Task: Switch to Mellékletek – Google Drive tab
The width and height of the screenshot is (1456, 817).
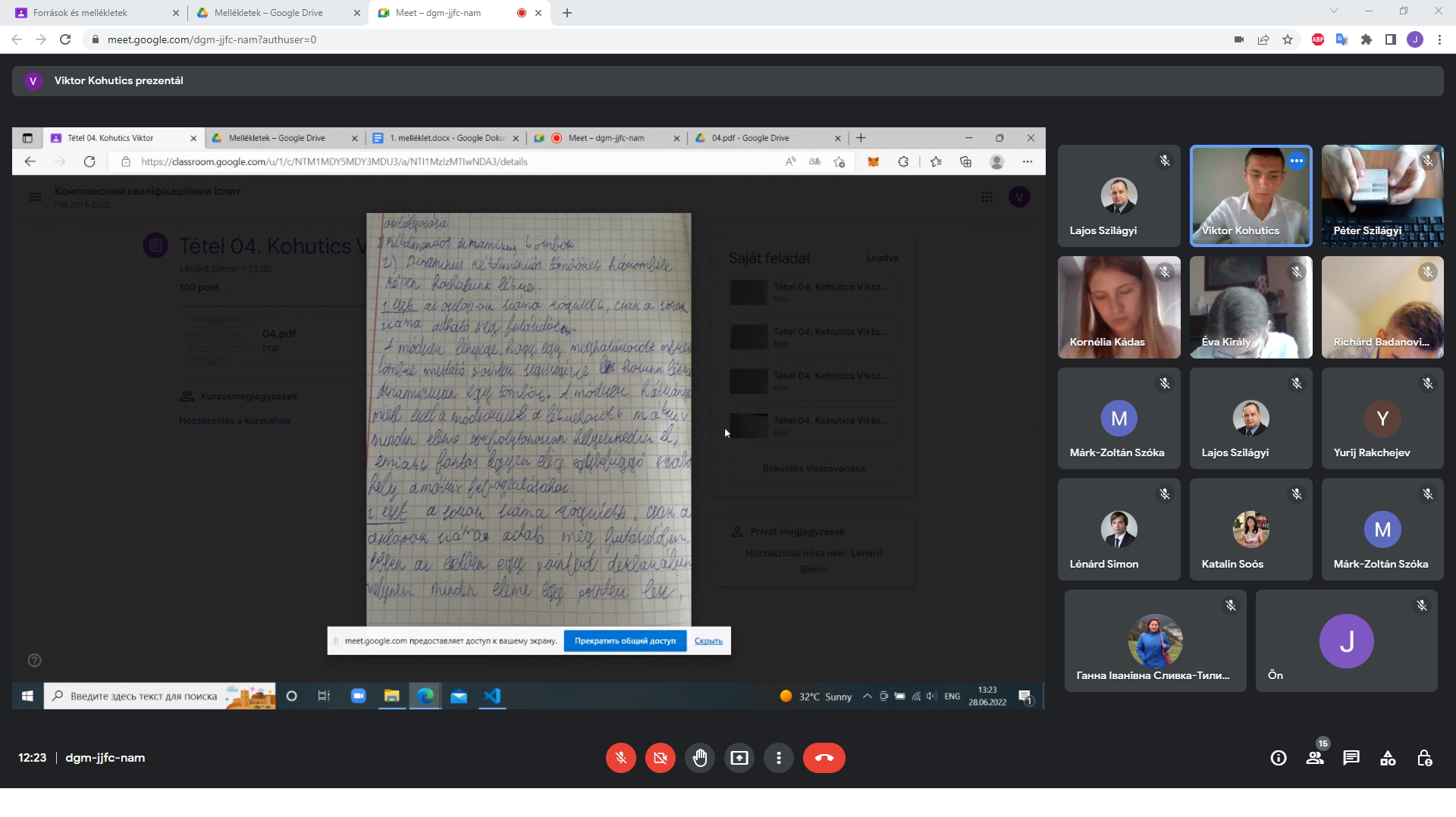Action: [x=269, y=13]
